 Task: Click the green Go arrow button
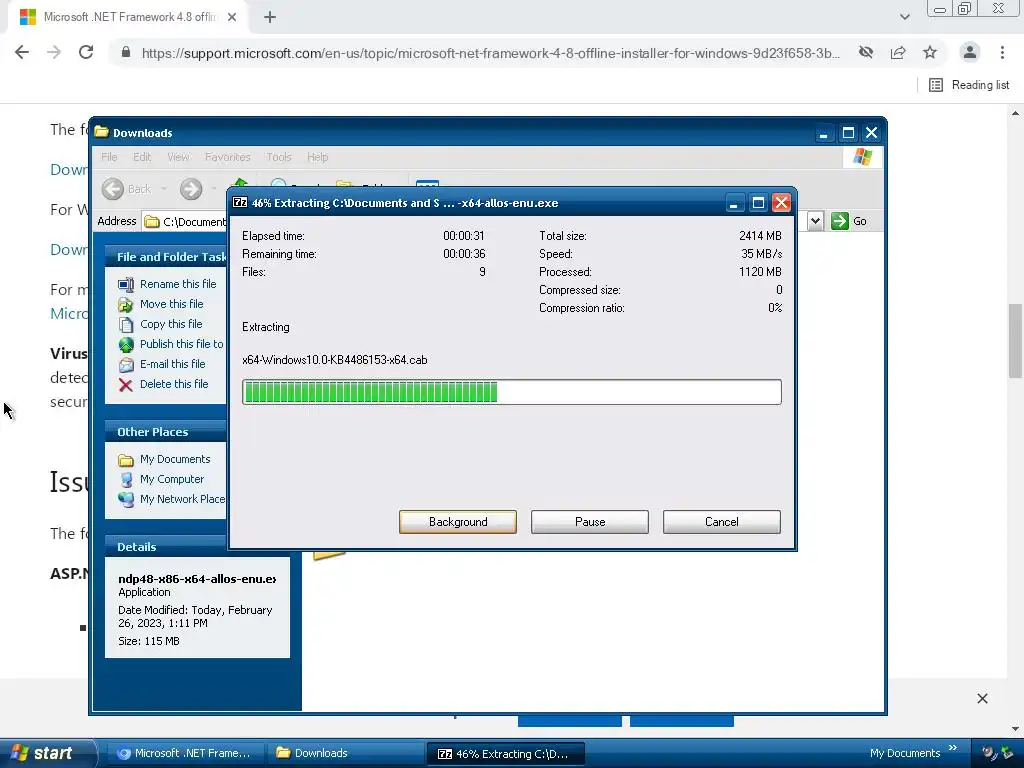(x=839, y=221)
